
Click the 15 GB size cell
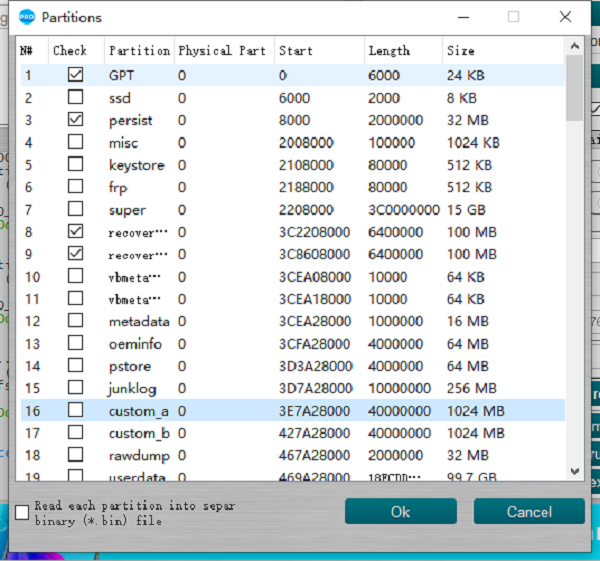(x=466, y=210)
